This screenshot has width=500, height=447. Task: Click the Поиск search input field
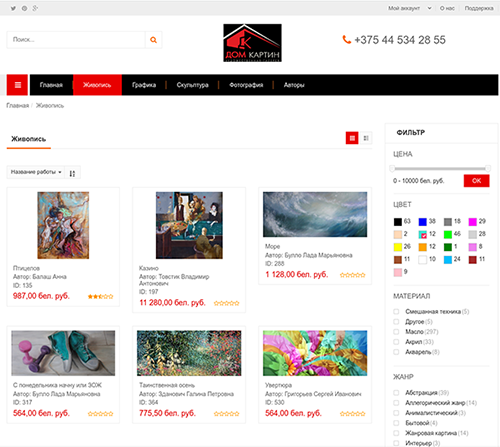76,40
